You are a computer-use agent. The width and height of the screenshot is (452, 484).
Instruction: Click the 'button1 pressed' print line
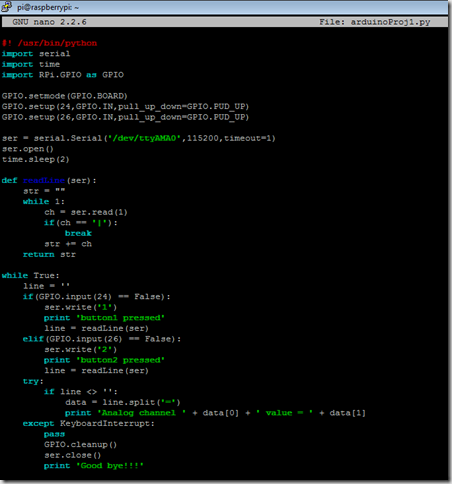pos(104,318)
